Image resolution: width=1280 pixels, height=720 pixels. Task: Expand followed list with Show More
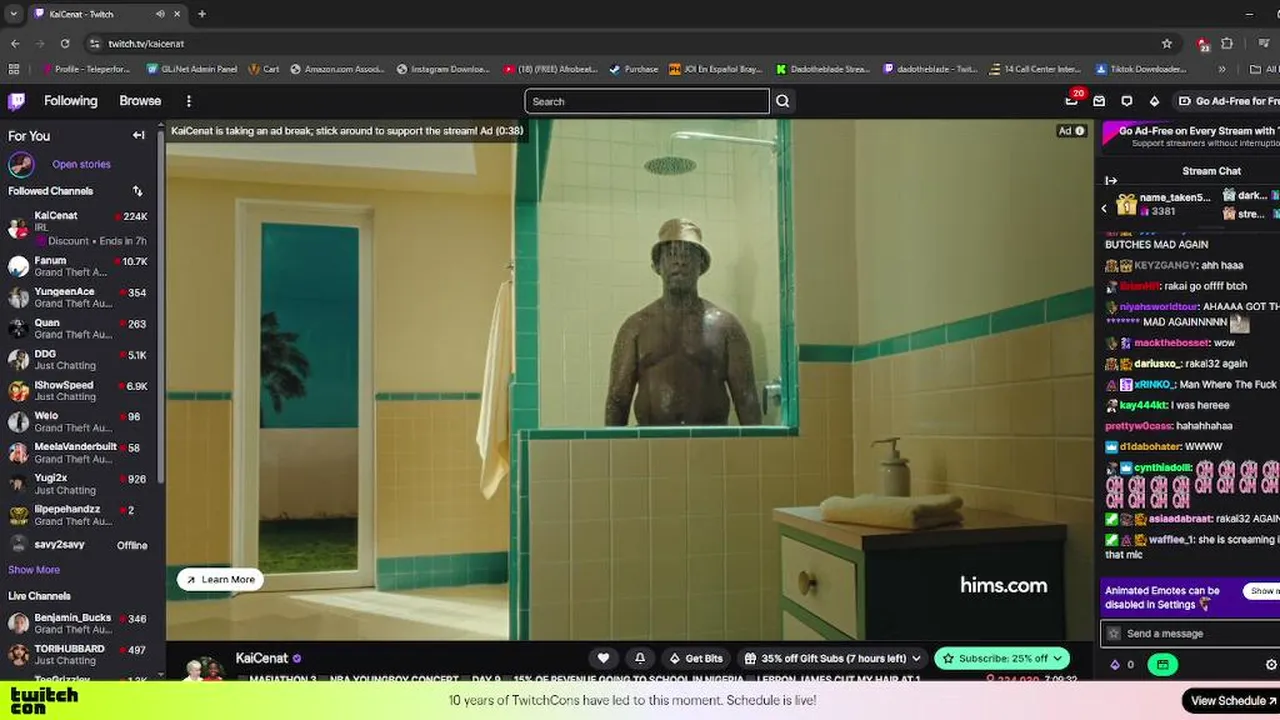pos(34,570)
